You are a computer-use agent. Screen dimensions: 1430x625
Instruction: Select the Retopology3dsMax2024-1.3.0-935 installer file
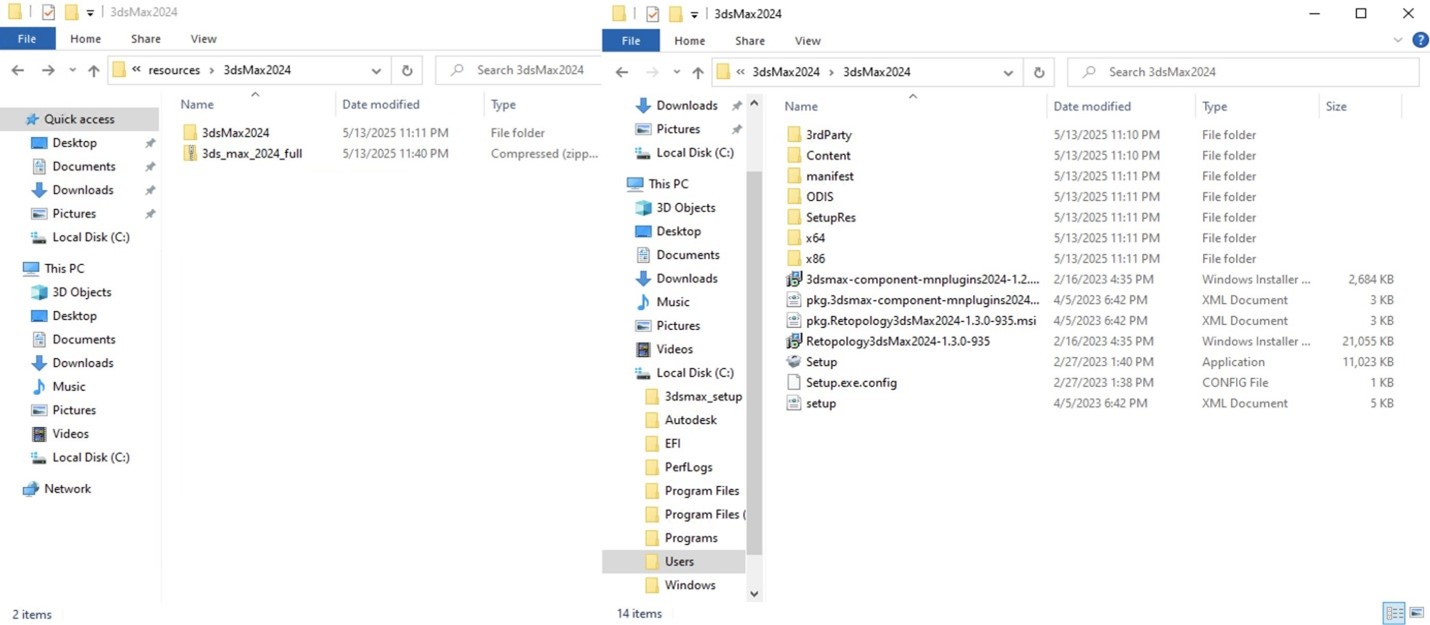click(897, 341)
